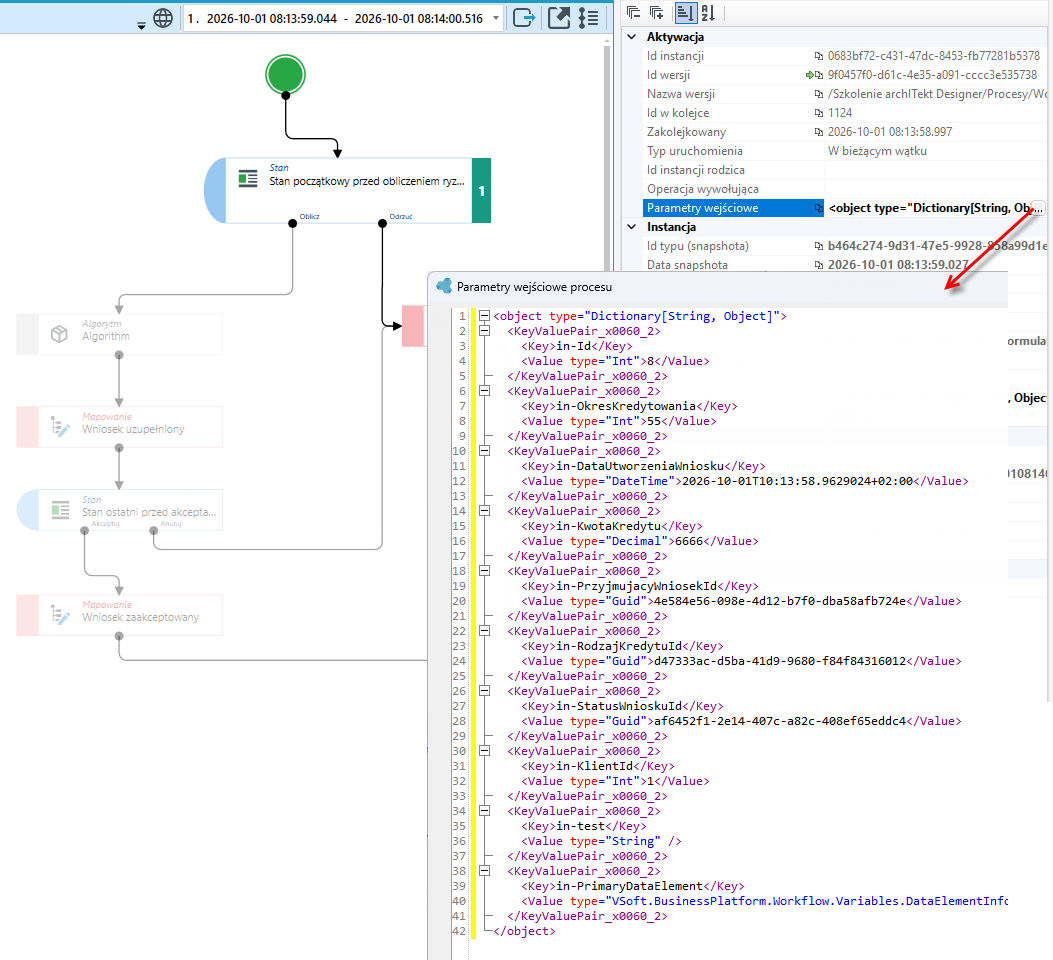Select the 'Stan początkowy przed obliczeniem' state node

pos(348,191)
